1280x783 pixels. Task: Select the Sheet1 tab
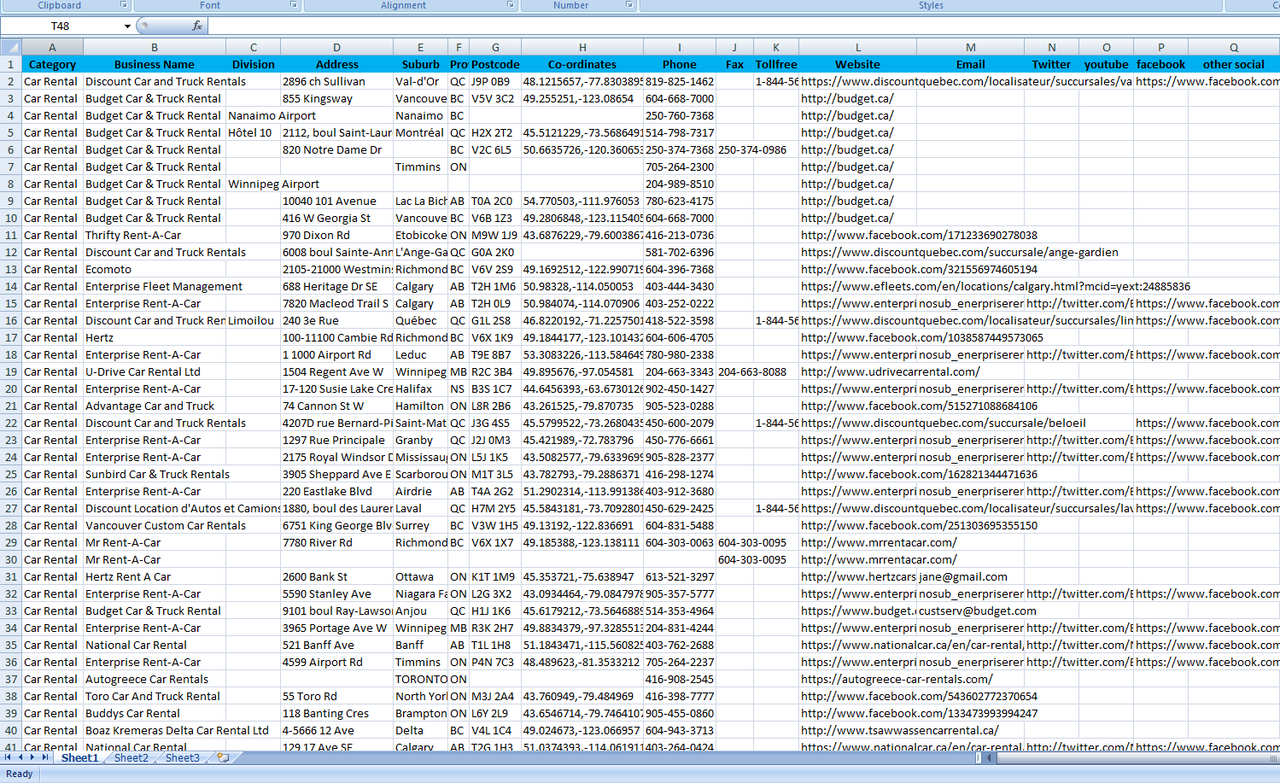pyautogui.click(x=80, y=758)
